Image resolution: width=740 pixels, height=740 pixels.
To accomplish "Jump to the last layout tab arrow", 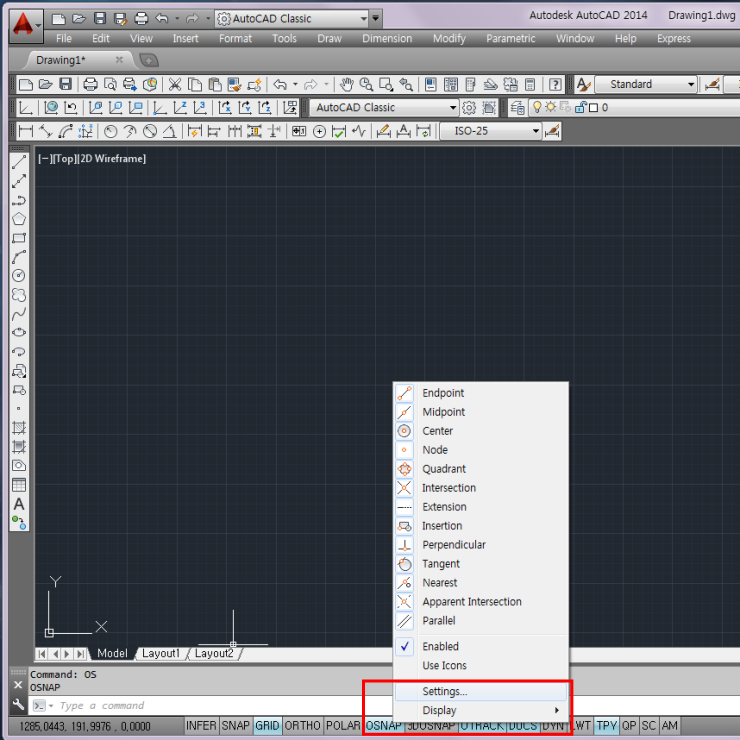I will click(x=81, y=654).
